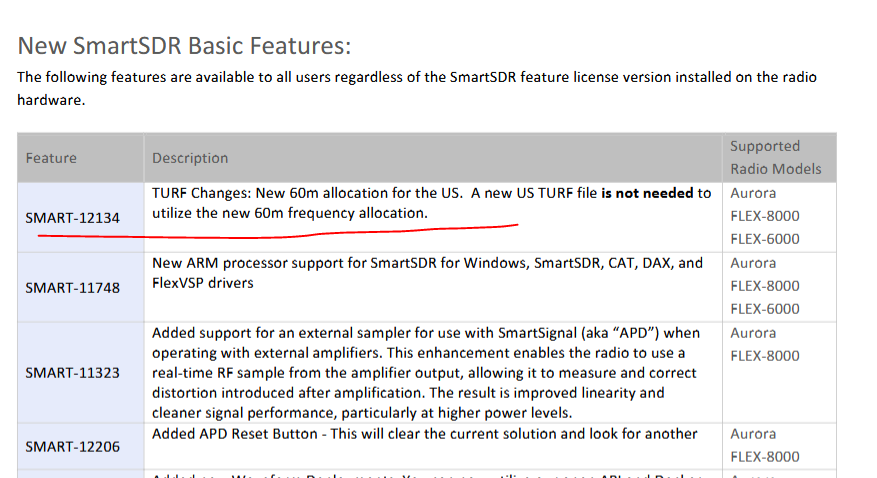Click the 'Added APD Reset Button' description
Image resolution: width=877 pixels, height=478 pixels.
coord(425,434)
